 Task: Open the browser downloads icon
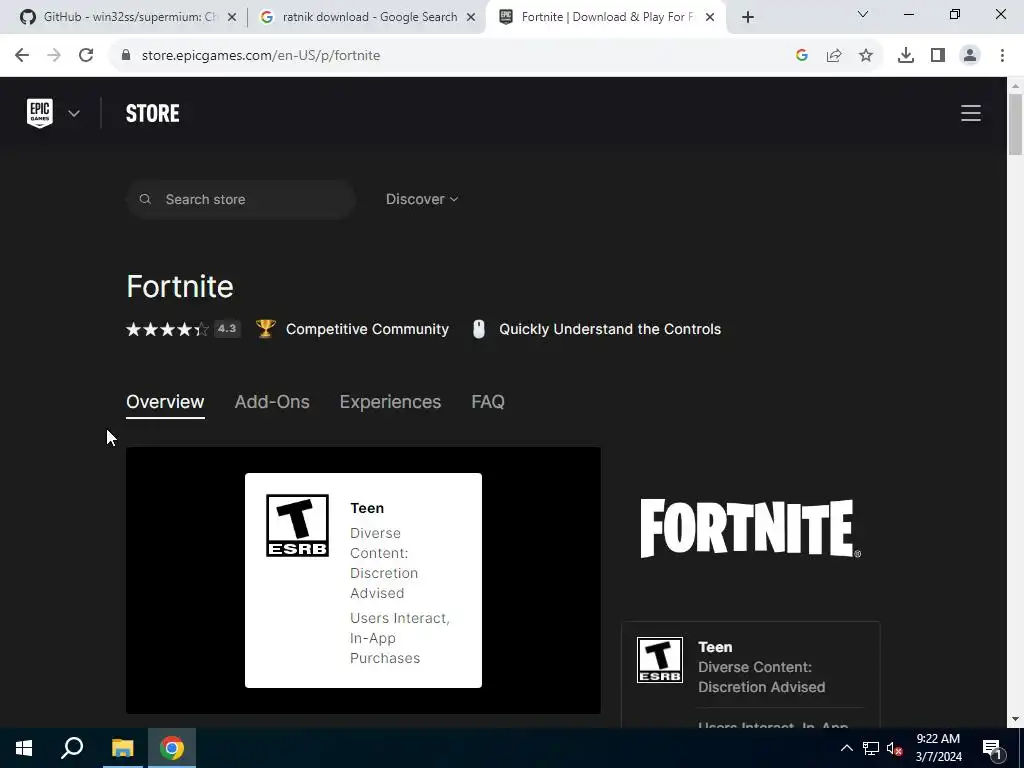pyautogui.click(x=906, y=56)
